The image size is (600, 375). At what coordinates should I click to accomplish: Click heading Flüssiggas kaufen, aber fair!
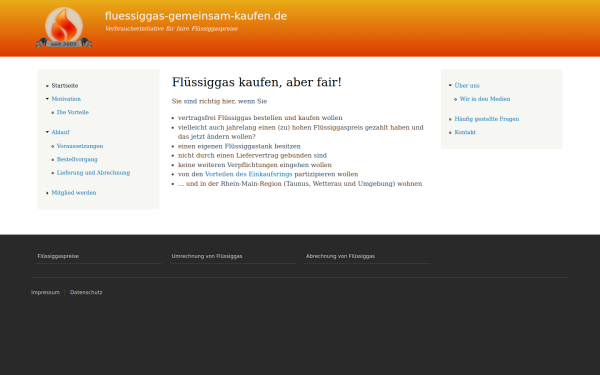(x=256, y=82)
